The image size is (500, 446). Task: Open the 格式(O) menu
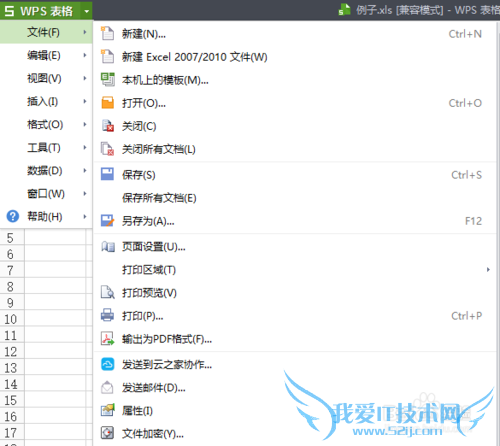(x=46, y=124)
